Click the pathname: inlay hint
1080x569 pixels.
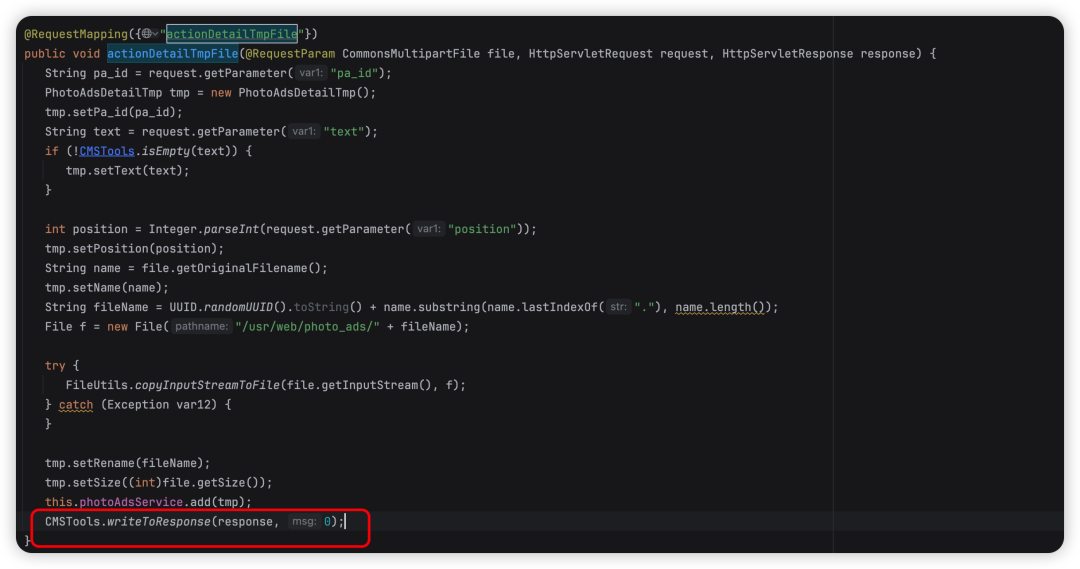(201, 327)
